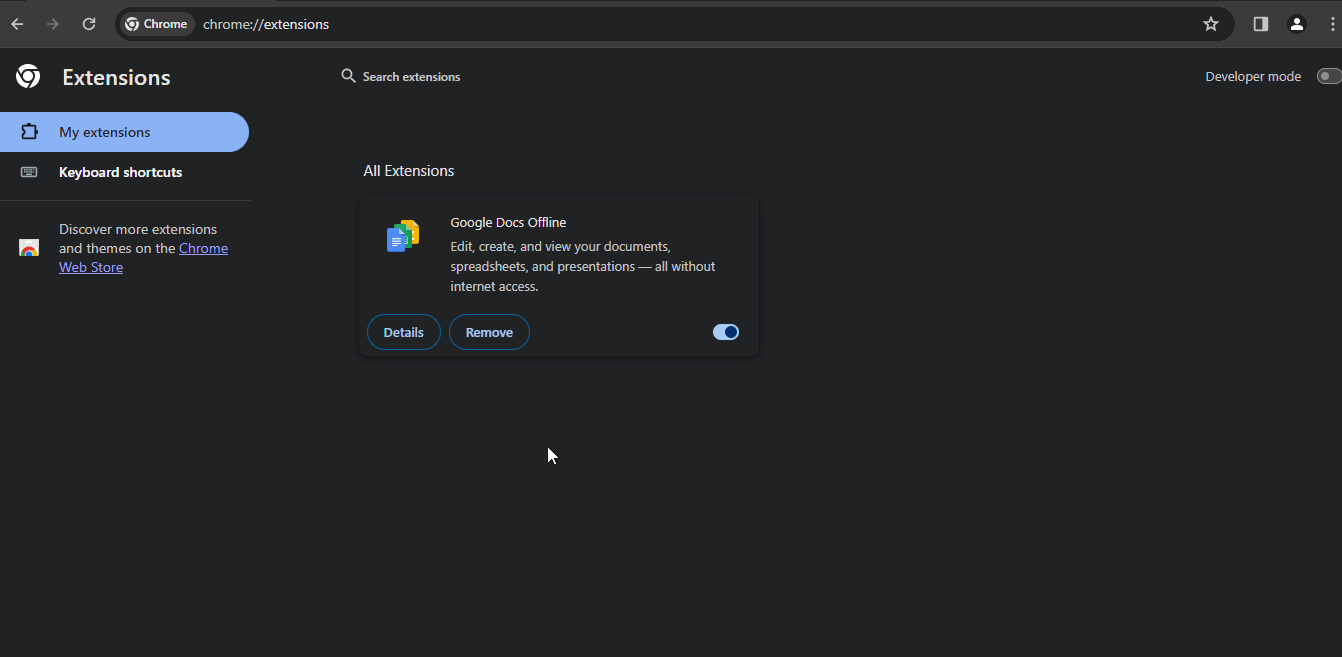Select My extensions in sidebar
This screenshot has height=657, width=1342.
pyautogui.click(x=124, y=132)
